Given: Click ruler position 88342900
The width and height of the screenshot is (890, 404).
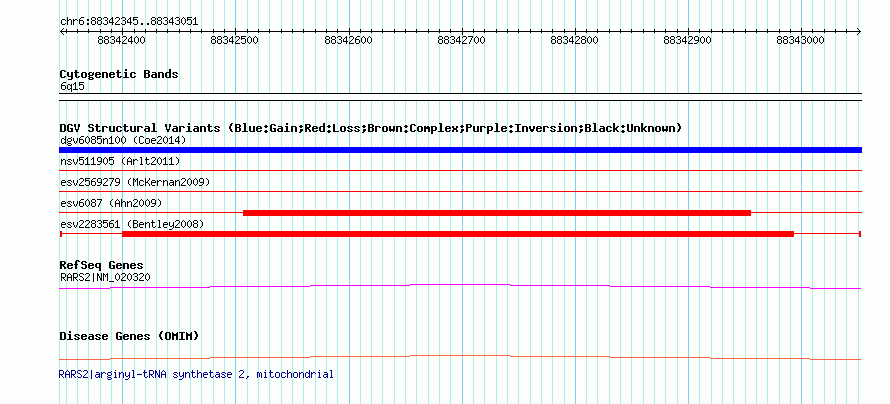Looking at the screenshot, I should (x=687, y=40).
